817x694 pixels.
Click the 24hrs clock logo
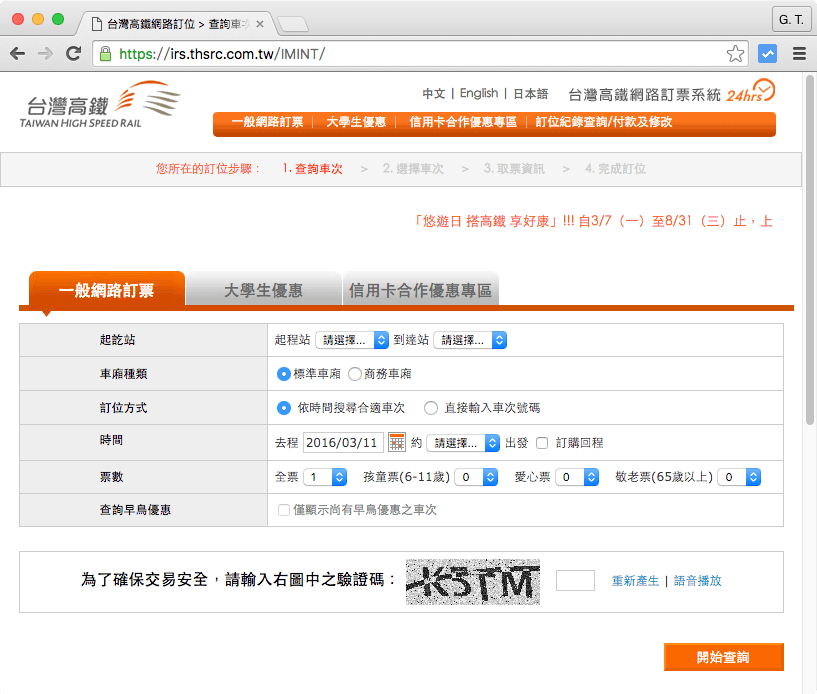point(750,92)
